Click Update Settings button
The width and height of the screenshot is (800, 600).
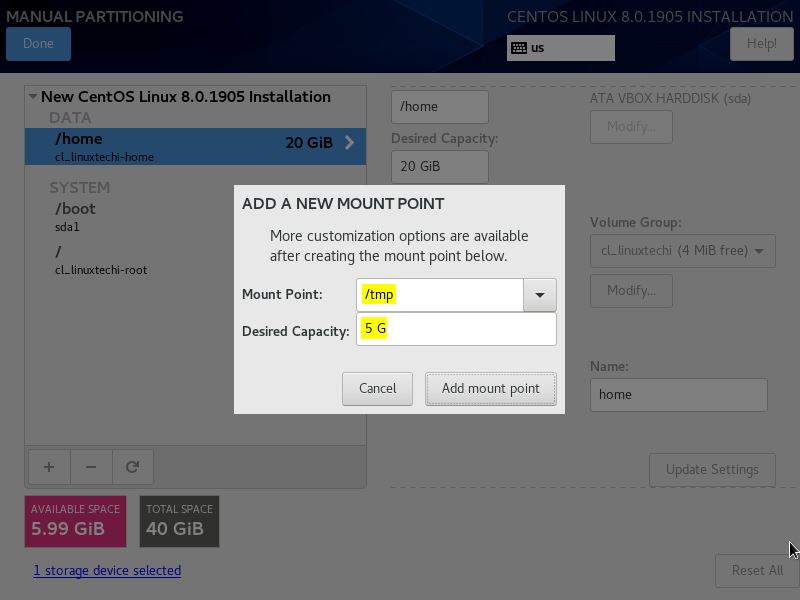click(712, 469)
